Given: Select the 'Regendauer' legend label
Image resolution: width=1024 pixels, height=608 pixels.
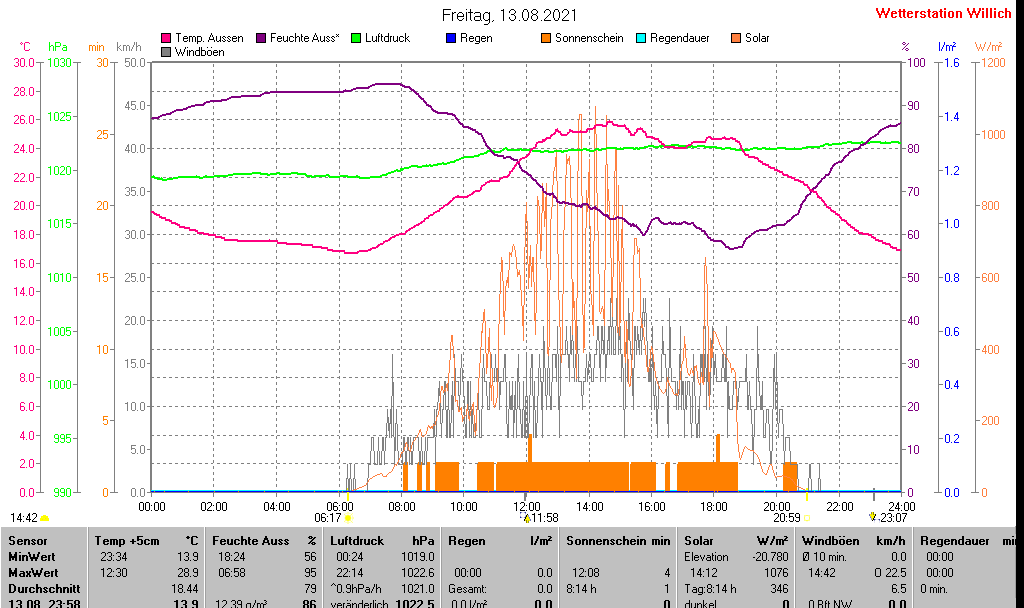Looking at the screenshot, I should click(x=679, y=39).
